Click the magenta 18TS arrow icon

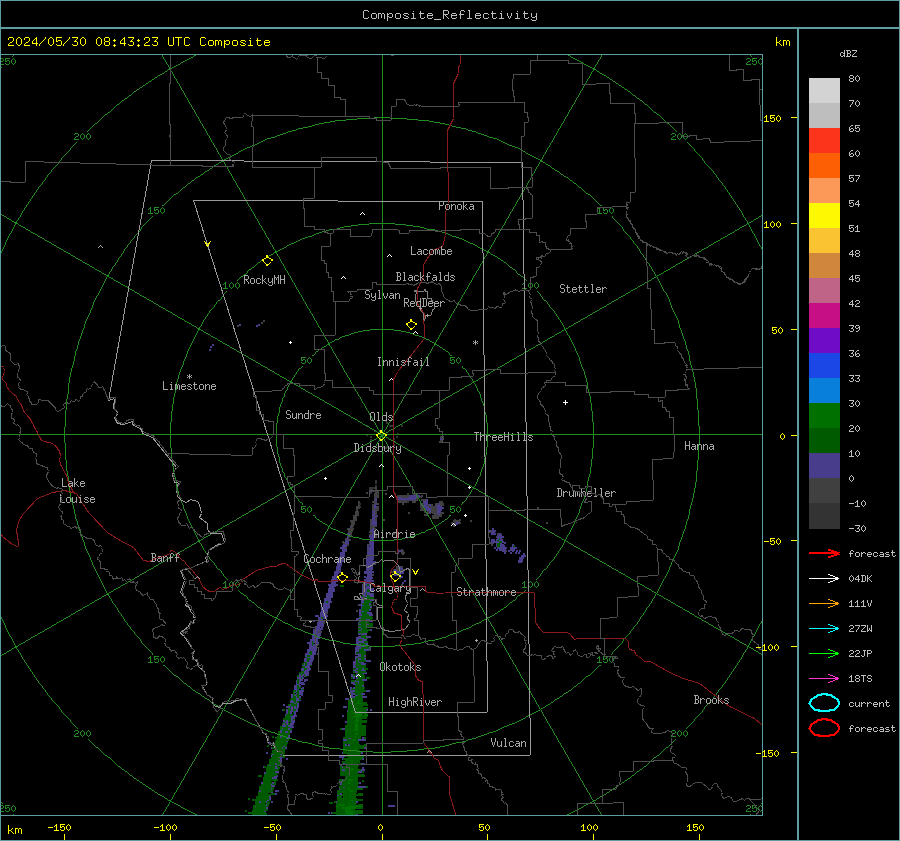[x=824, y=679]
